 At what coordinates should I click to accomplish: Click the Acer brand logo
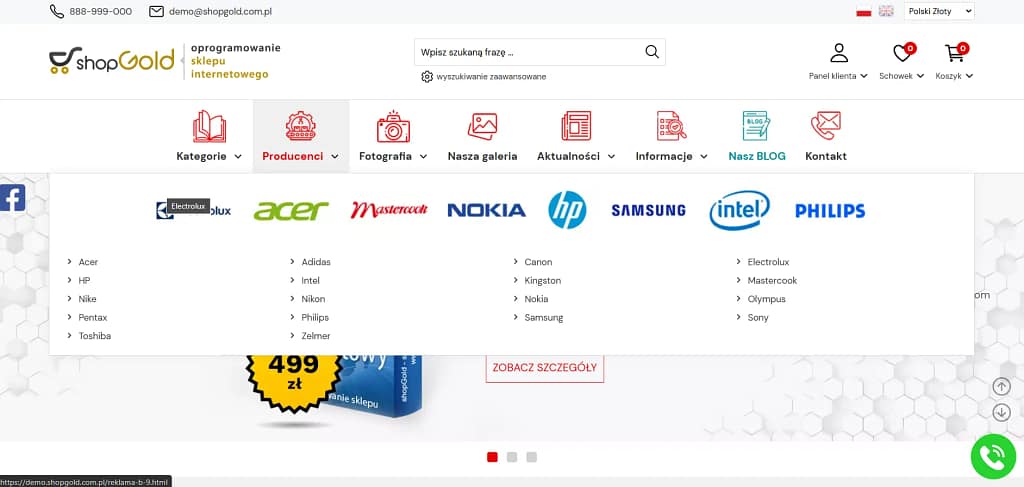[291, 210]
